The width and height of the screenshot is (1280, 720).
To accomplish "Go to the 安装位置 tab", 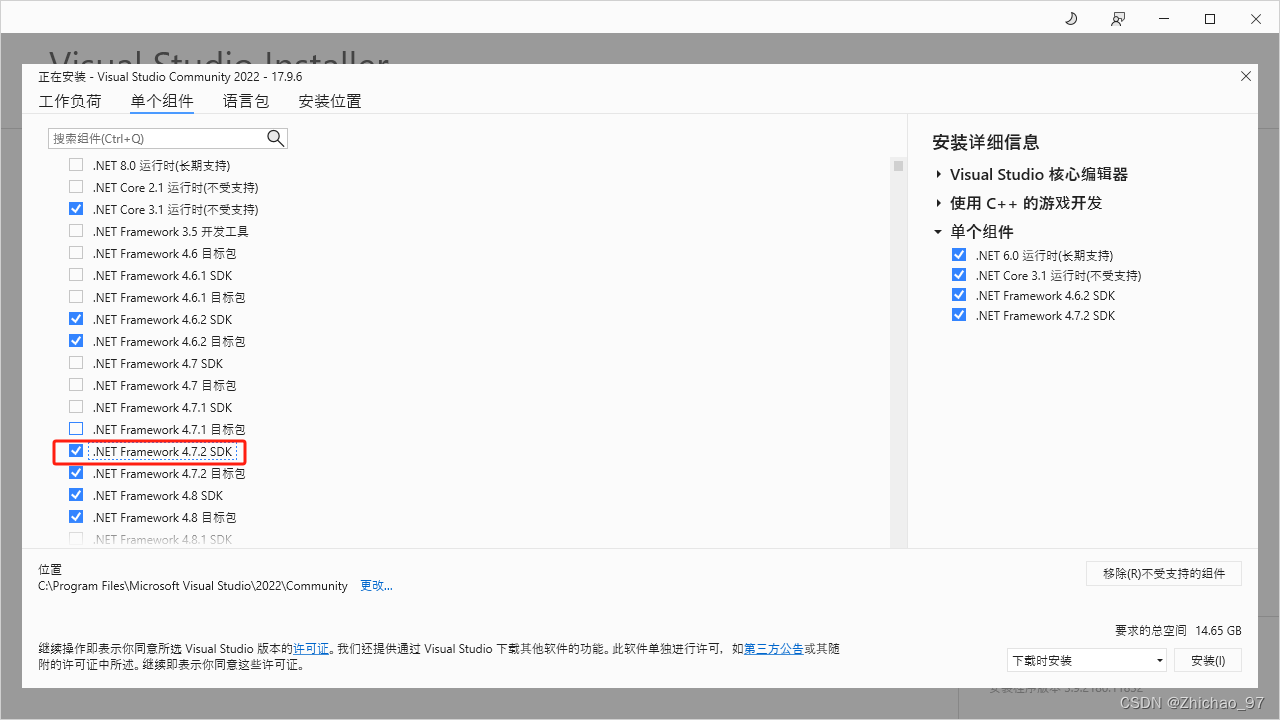I will click(x=330, y=101).
